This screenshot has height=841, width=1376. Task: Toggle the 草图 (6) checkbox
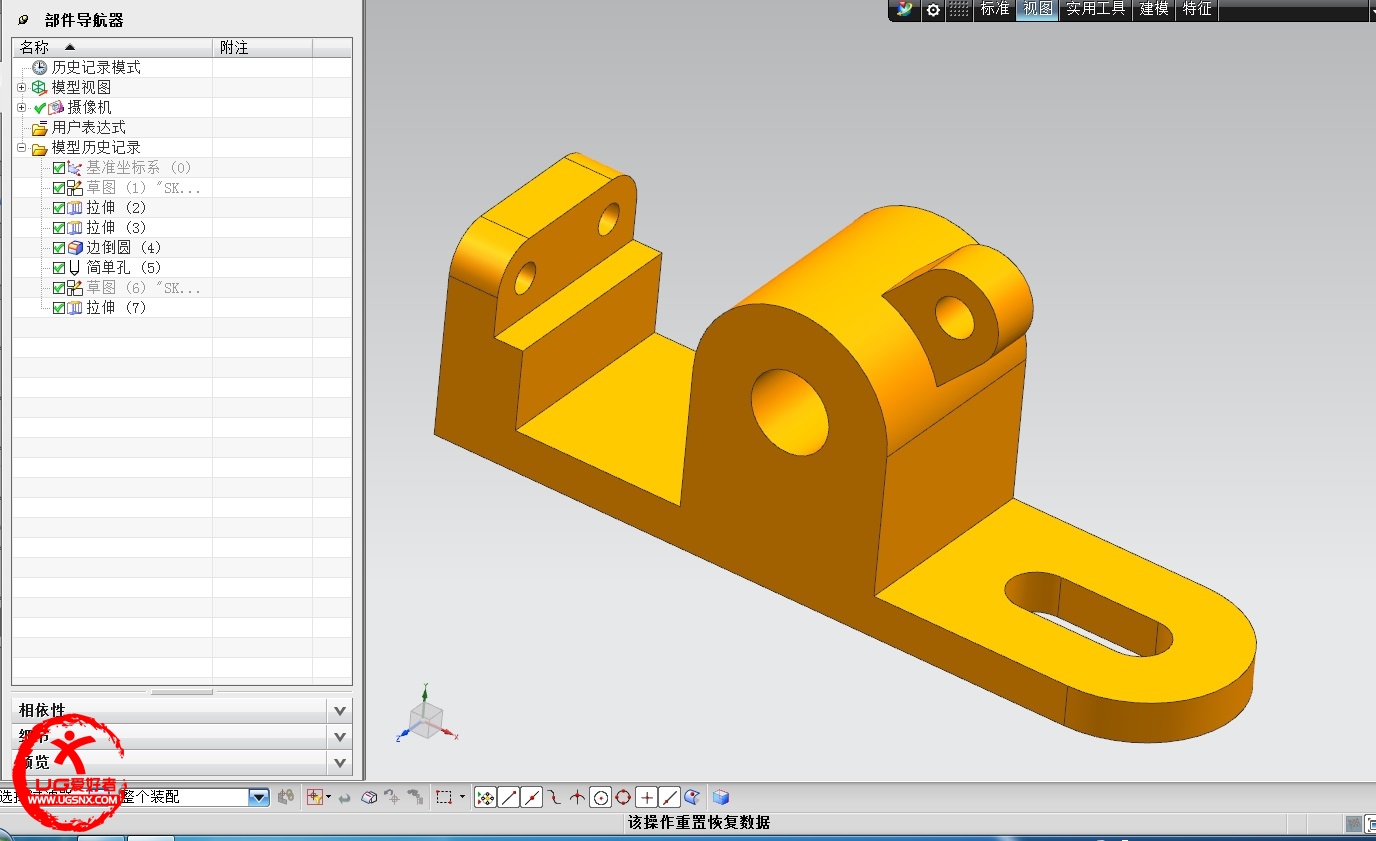59,287
